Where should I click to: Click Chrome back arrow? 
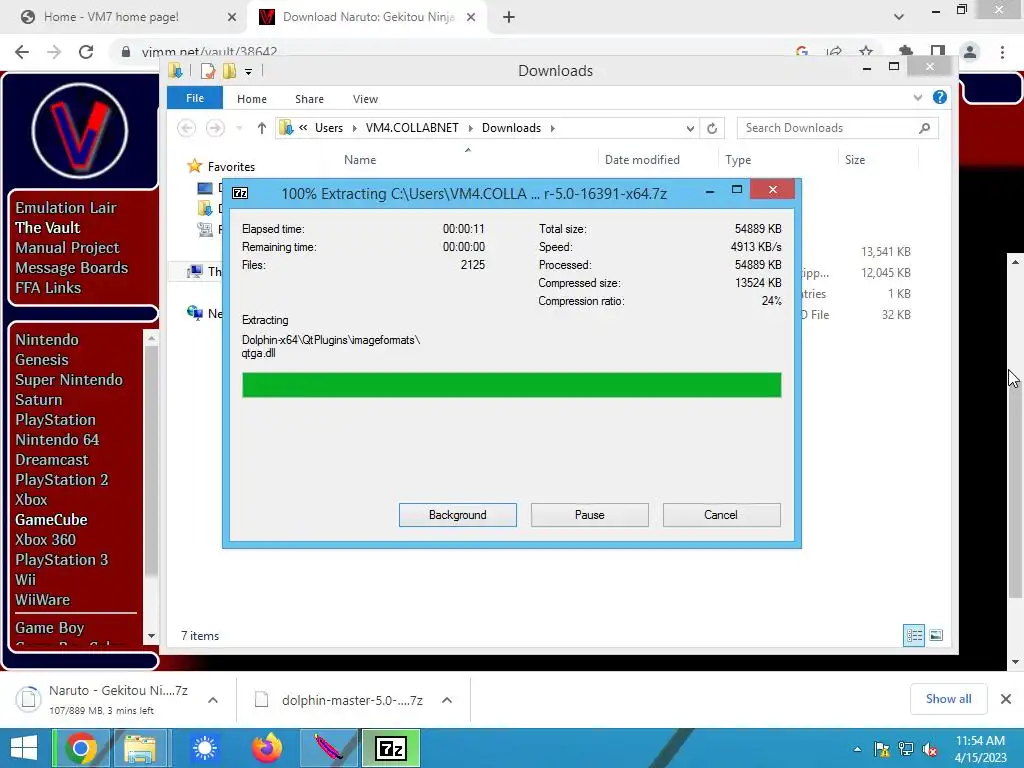(x=22, y=52)
